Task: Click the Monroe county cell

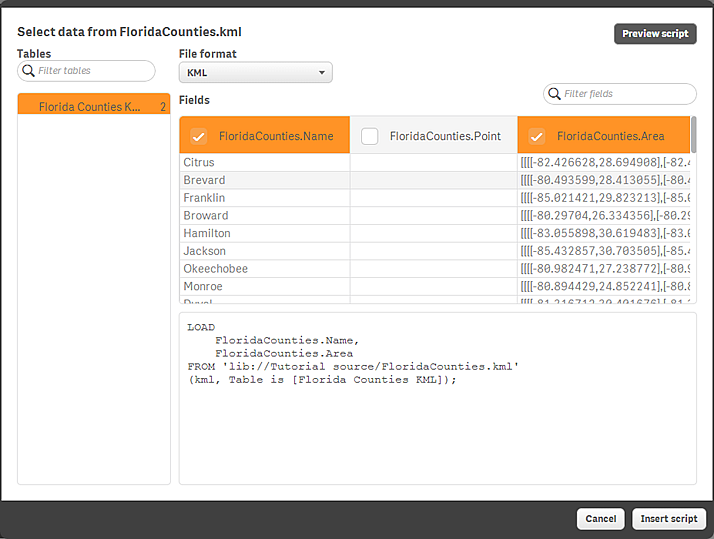Action: click(264, 287)
